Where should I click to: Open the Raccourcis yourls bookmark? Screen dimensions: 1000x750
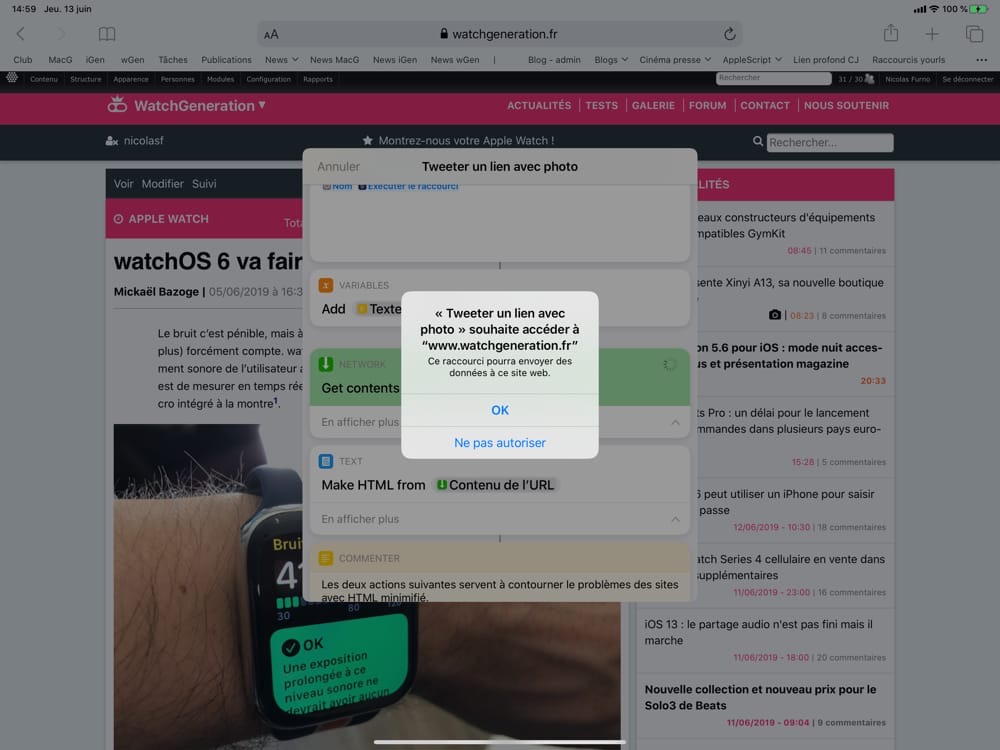[908, 60]
